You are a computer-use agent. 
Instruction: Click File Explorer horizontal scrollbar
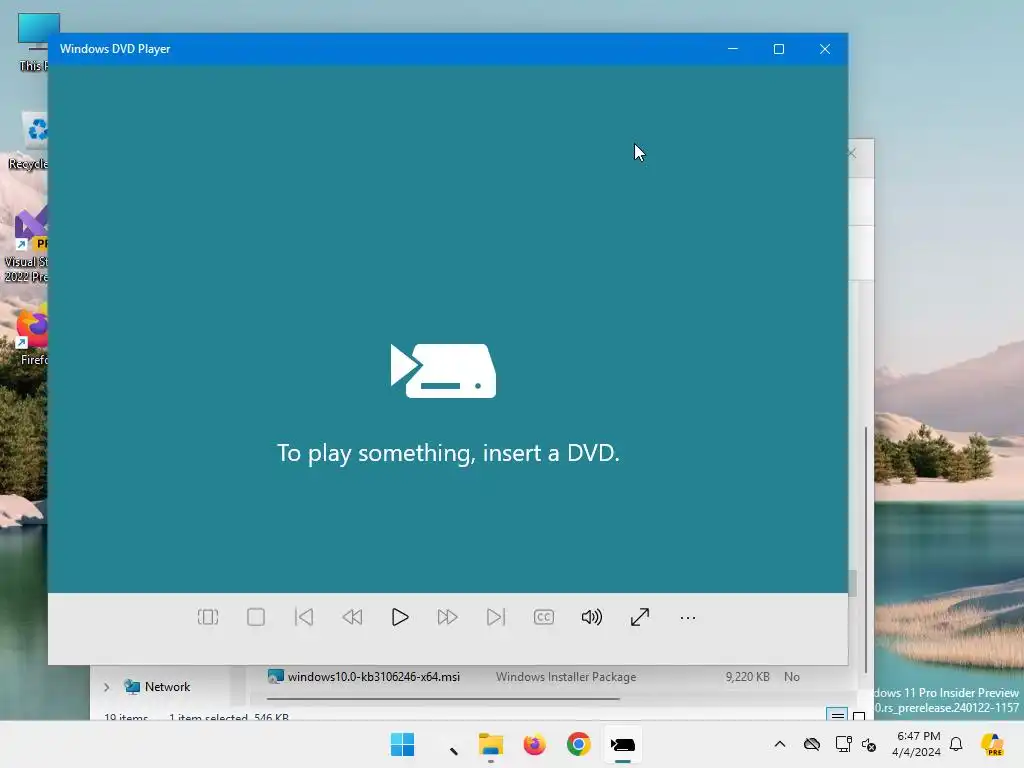443,699
